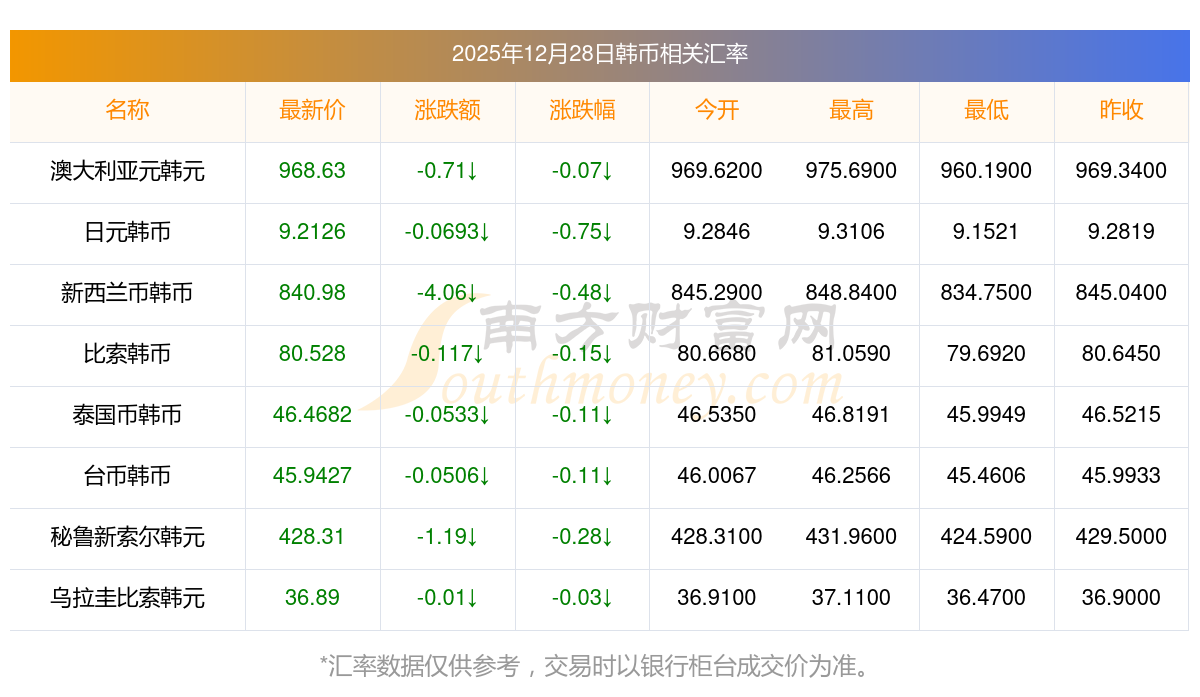Image resolution: width=1200 pixels, height=697 pixels.
Task: Select high value 46.8191
Action: 851,415
